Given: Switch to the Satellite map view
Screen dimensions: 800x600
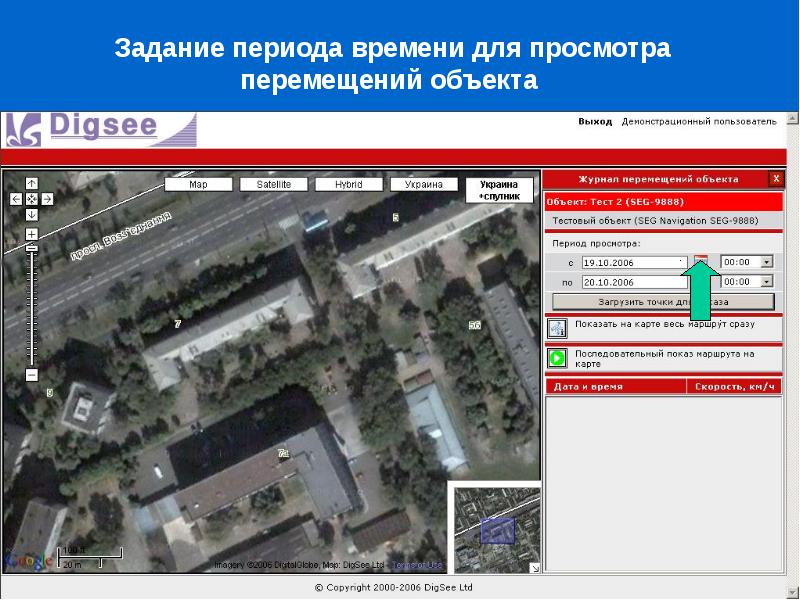Looking at the screenshot, I should point(273,185).
